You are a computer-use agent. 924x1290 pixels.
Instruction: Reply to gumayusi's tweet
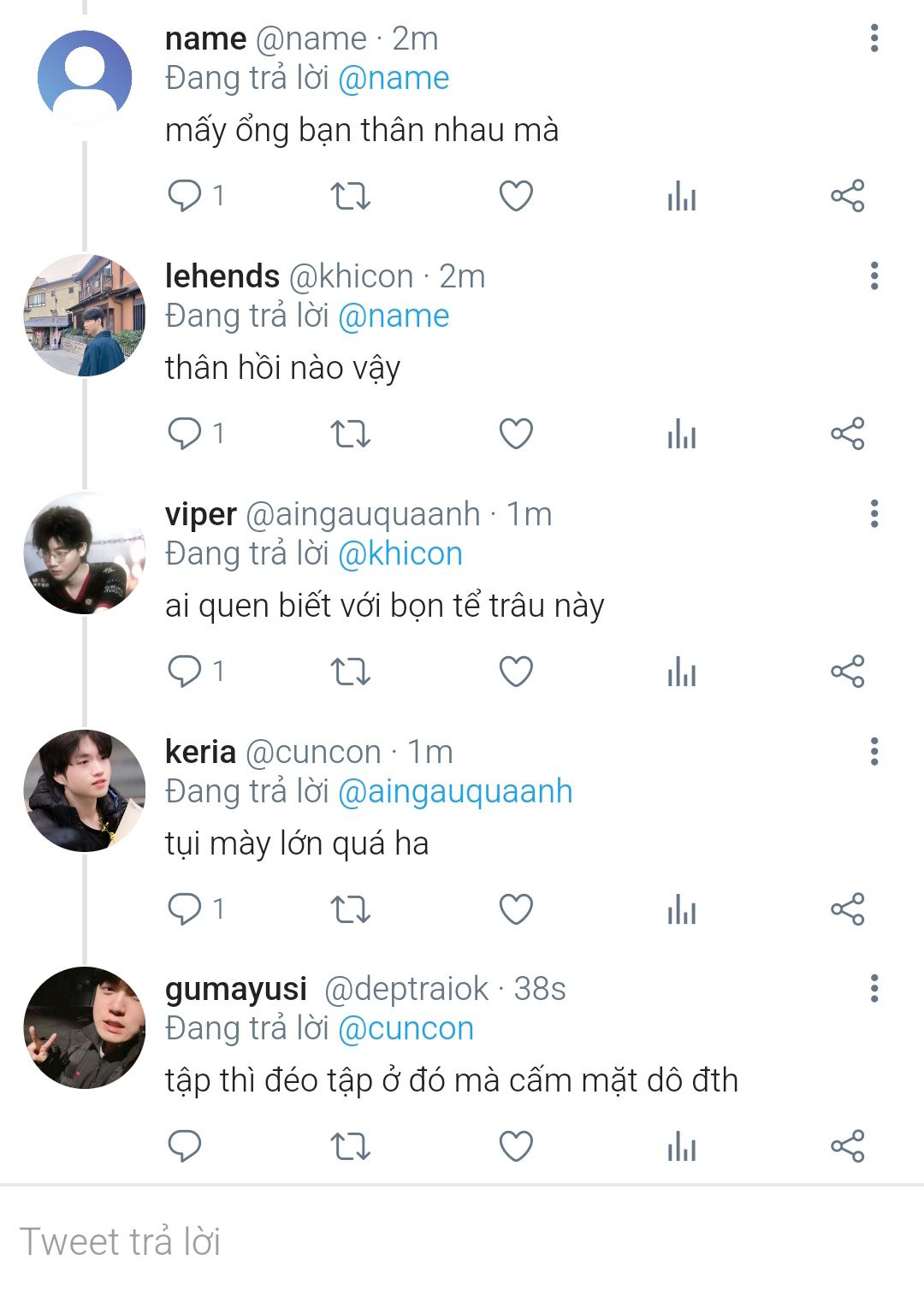point(184,1146)
